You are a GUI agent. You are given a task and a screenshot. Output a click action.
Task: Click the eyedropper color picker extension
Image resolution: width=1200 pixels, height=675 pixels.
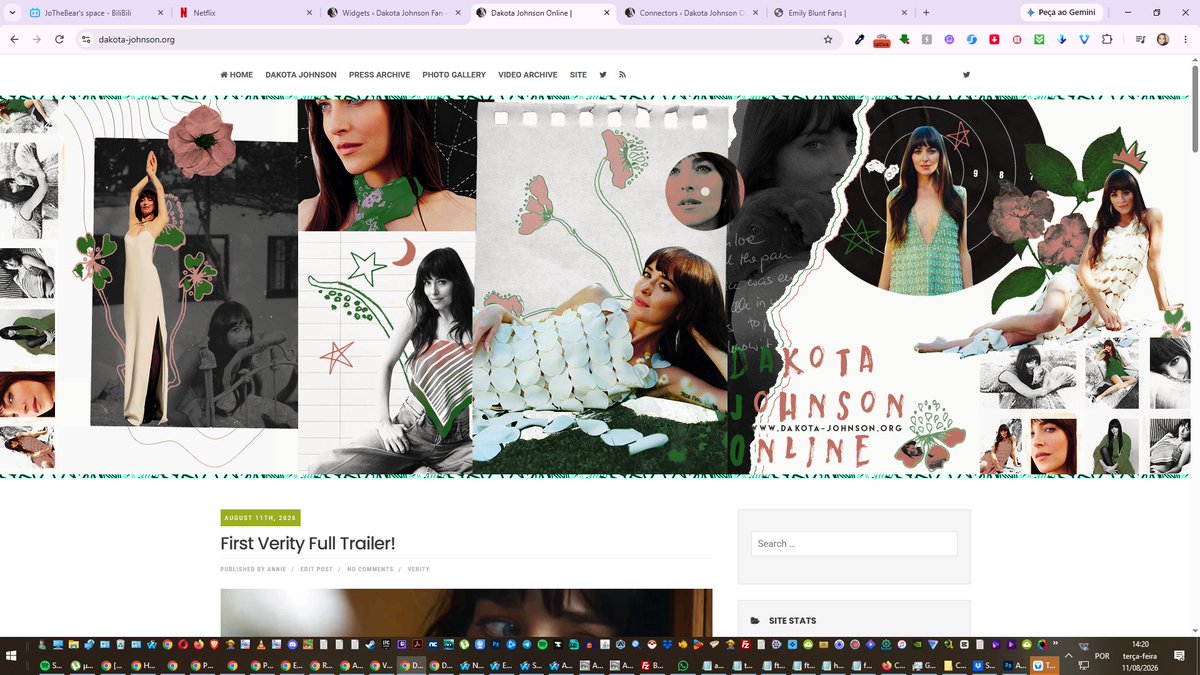tap(859, 39)
